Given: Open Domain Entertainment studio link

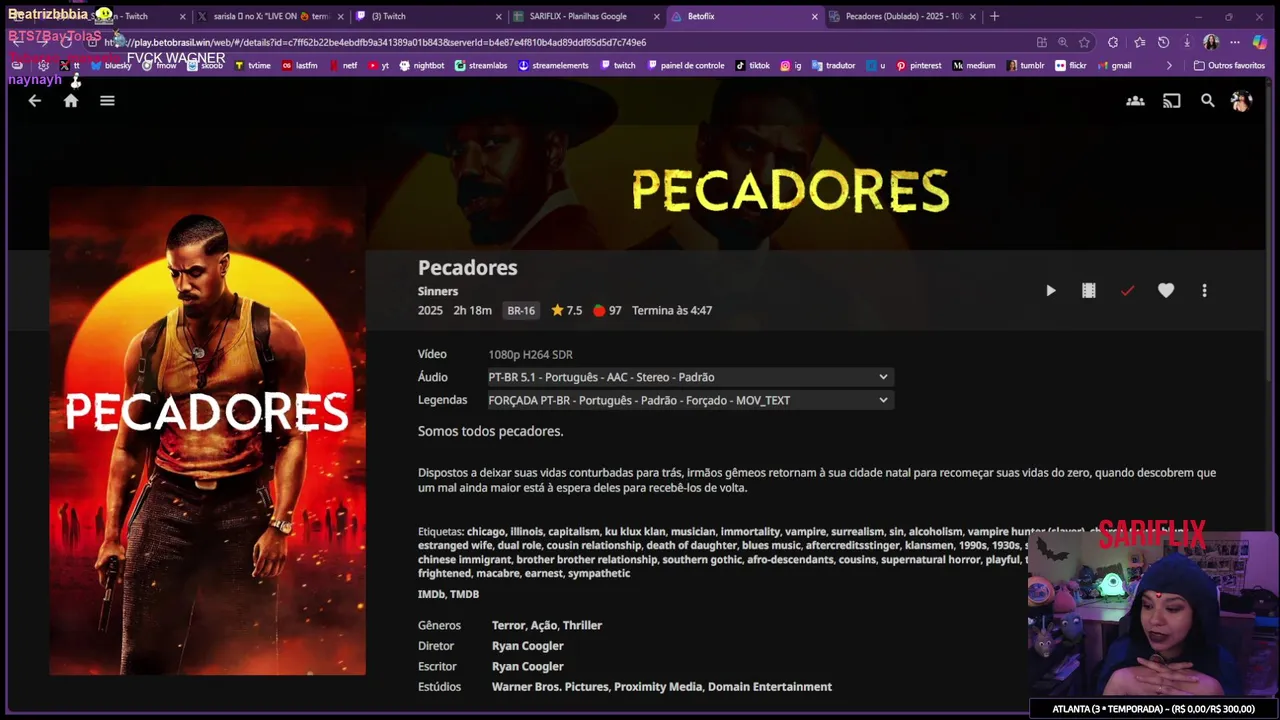Looking at the screenshot, I should 770,687.
